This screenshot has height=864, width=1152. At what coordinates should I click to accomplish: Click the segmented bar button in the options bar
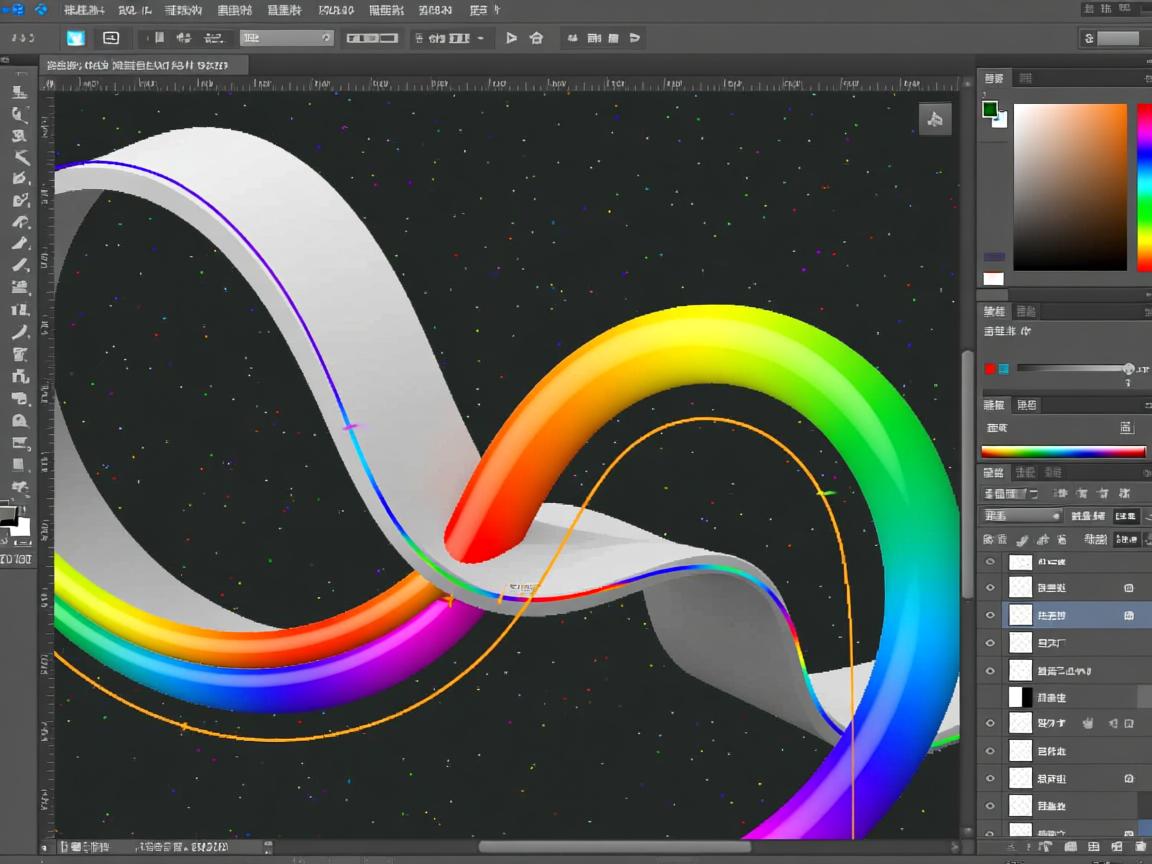[x=372, y=38]
